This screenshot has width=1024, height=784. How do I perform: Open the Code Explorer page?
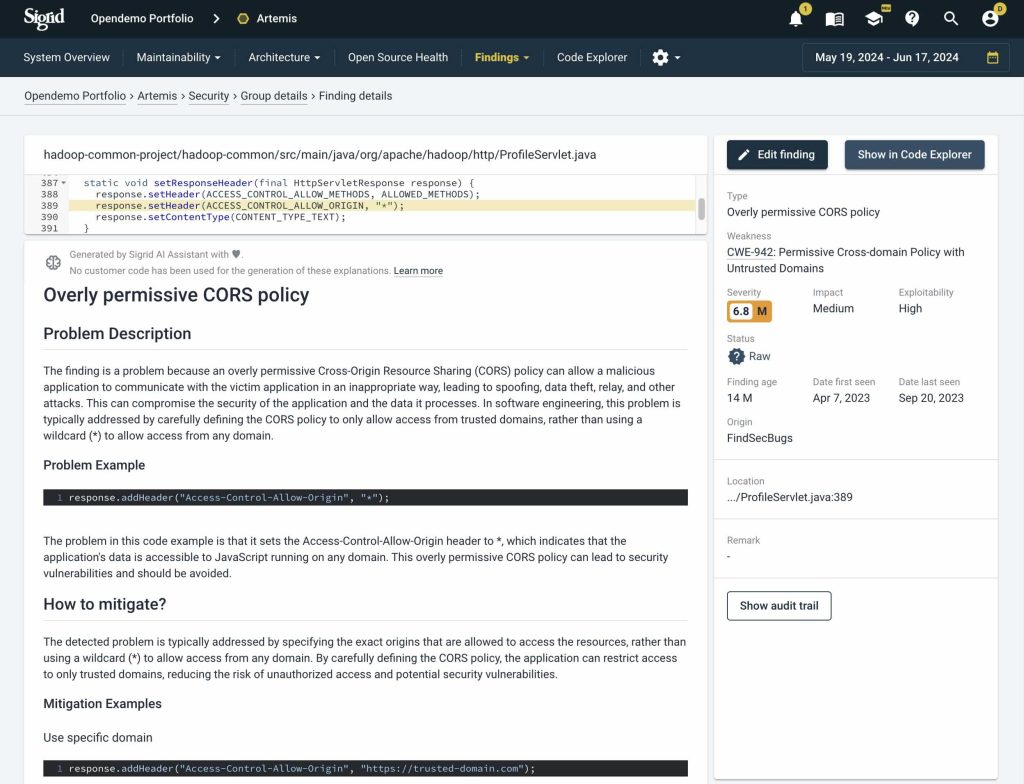[x=592, y=57]
